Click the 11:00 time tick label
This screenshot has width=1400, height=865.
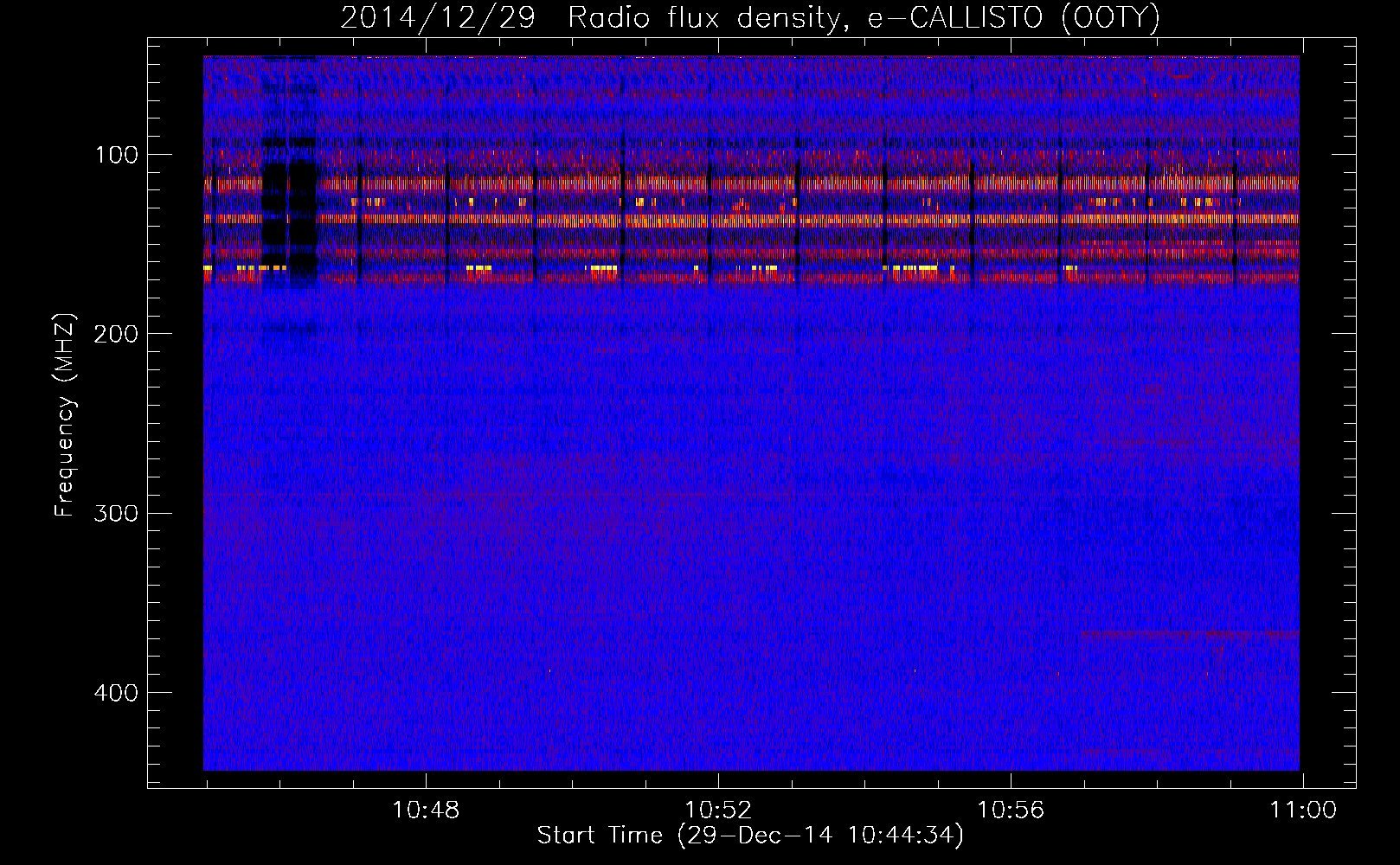click(x=1303, y=811)
